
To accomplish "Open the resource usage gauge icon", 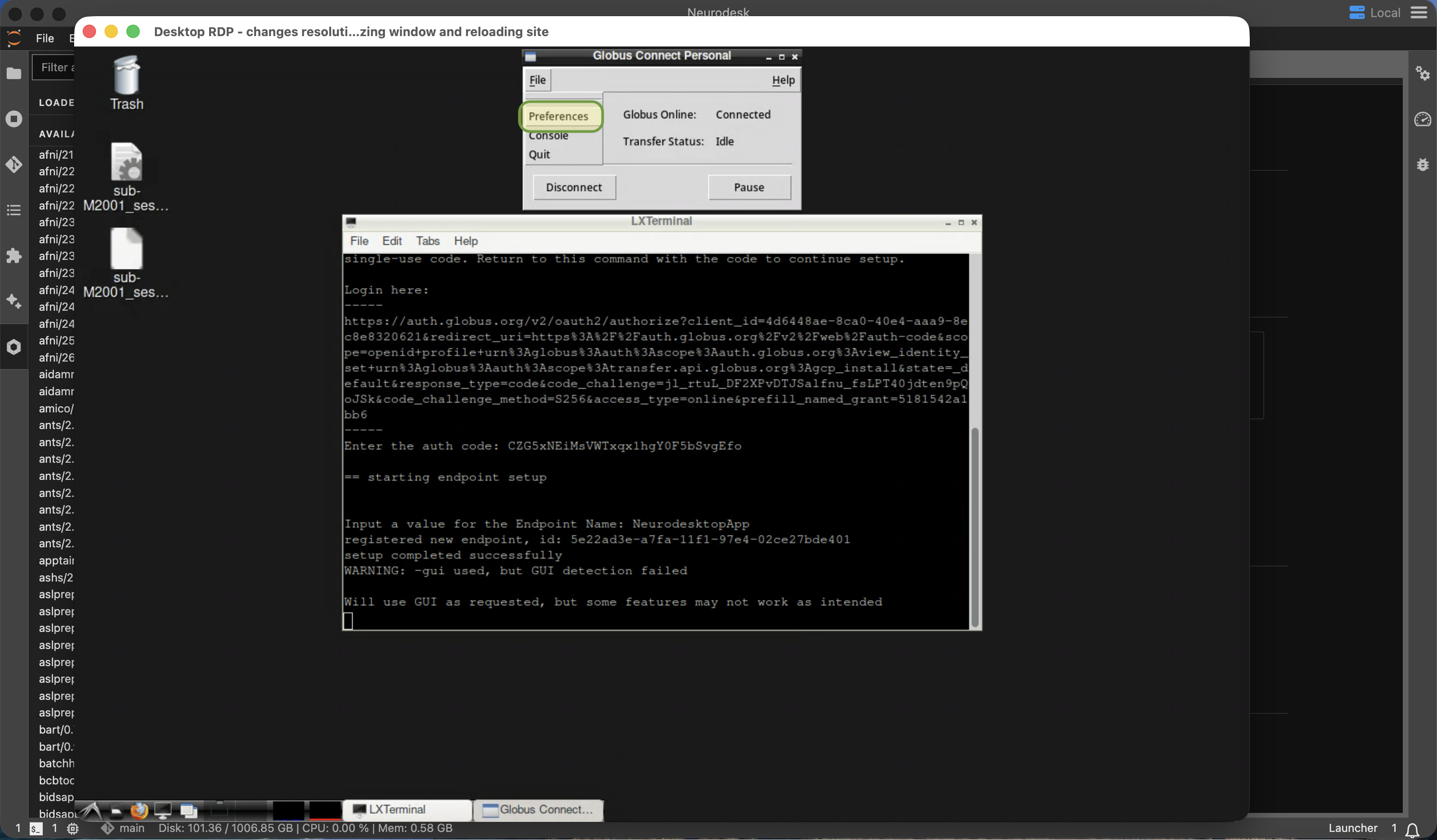I will (x=1422, y=119).
